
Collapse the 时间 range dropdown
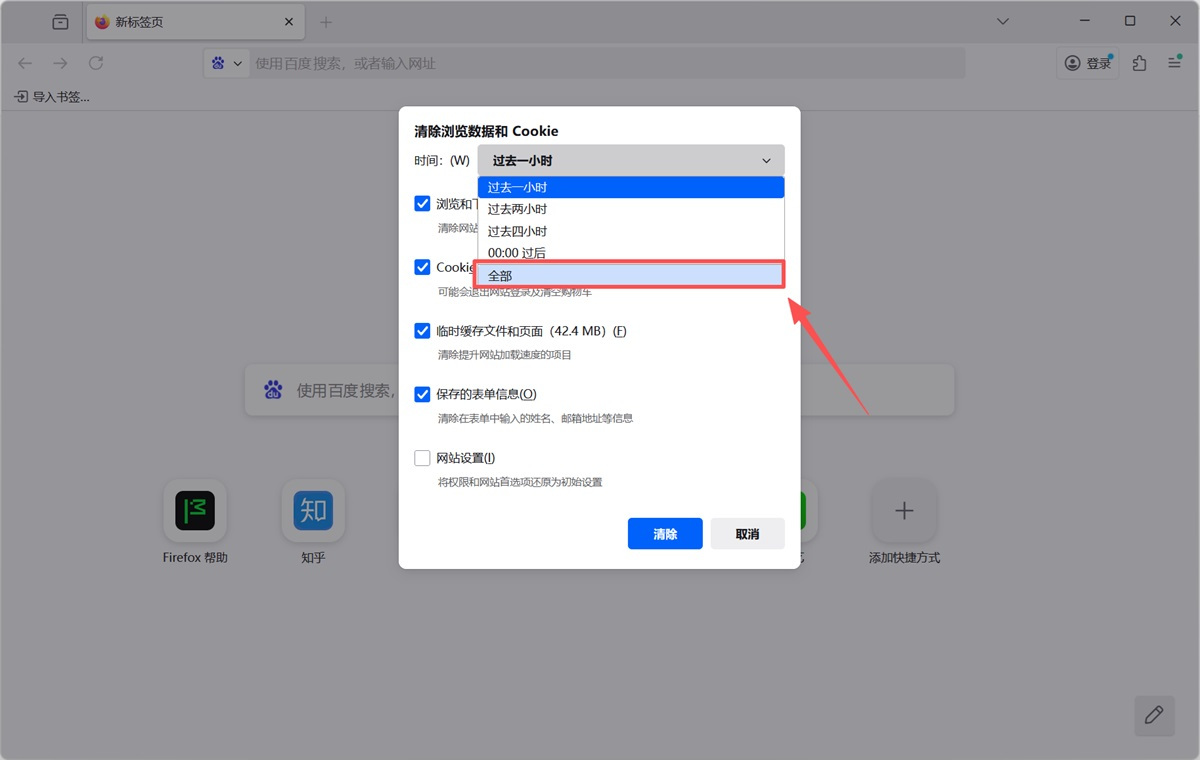point(630,160)
